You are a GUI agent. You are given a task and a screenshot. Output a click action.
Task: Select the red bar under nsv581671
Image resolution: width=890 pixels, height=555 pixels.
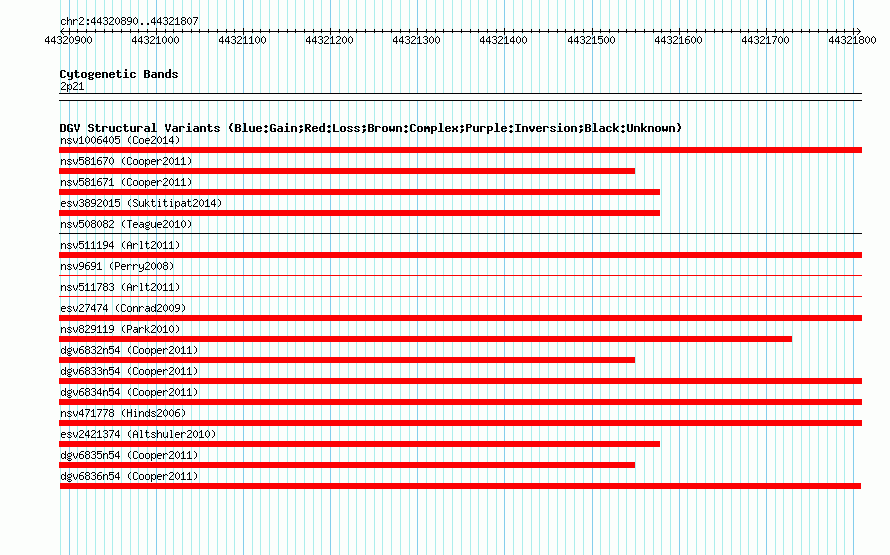coord(359,192)
